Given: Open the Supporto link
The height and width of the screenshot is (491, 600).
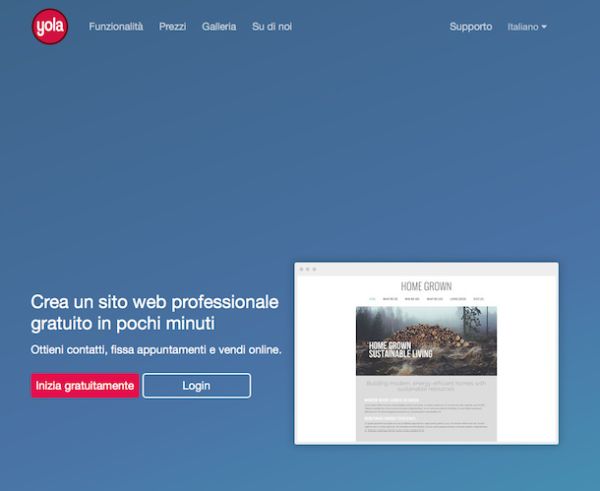Looking at the screenshot, I should coord(471,27).
